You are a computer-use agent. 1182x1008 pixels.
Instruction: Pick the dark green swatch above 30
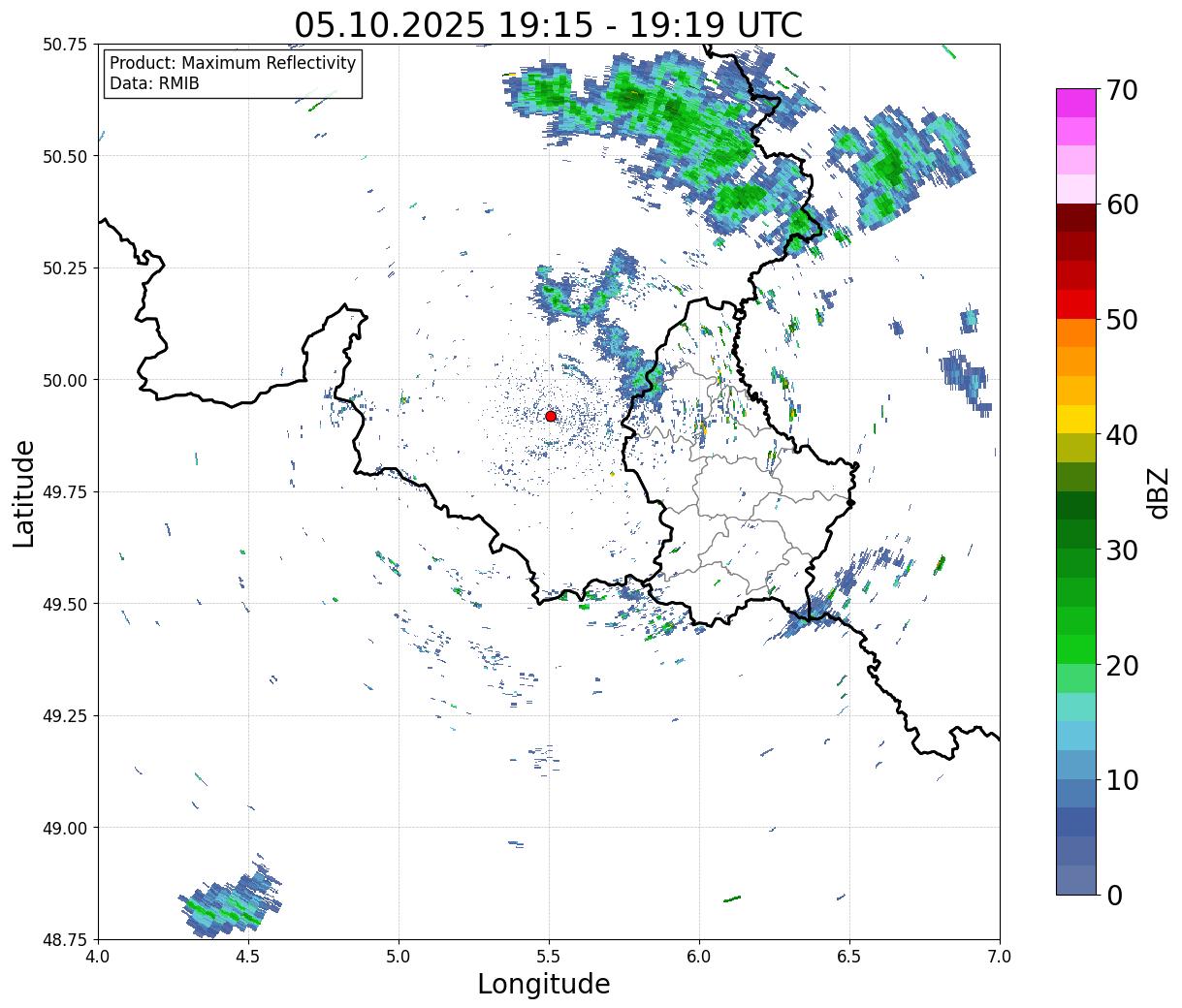click(x=1076, y=534)
